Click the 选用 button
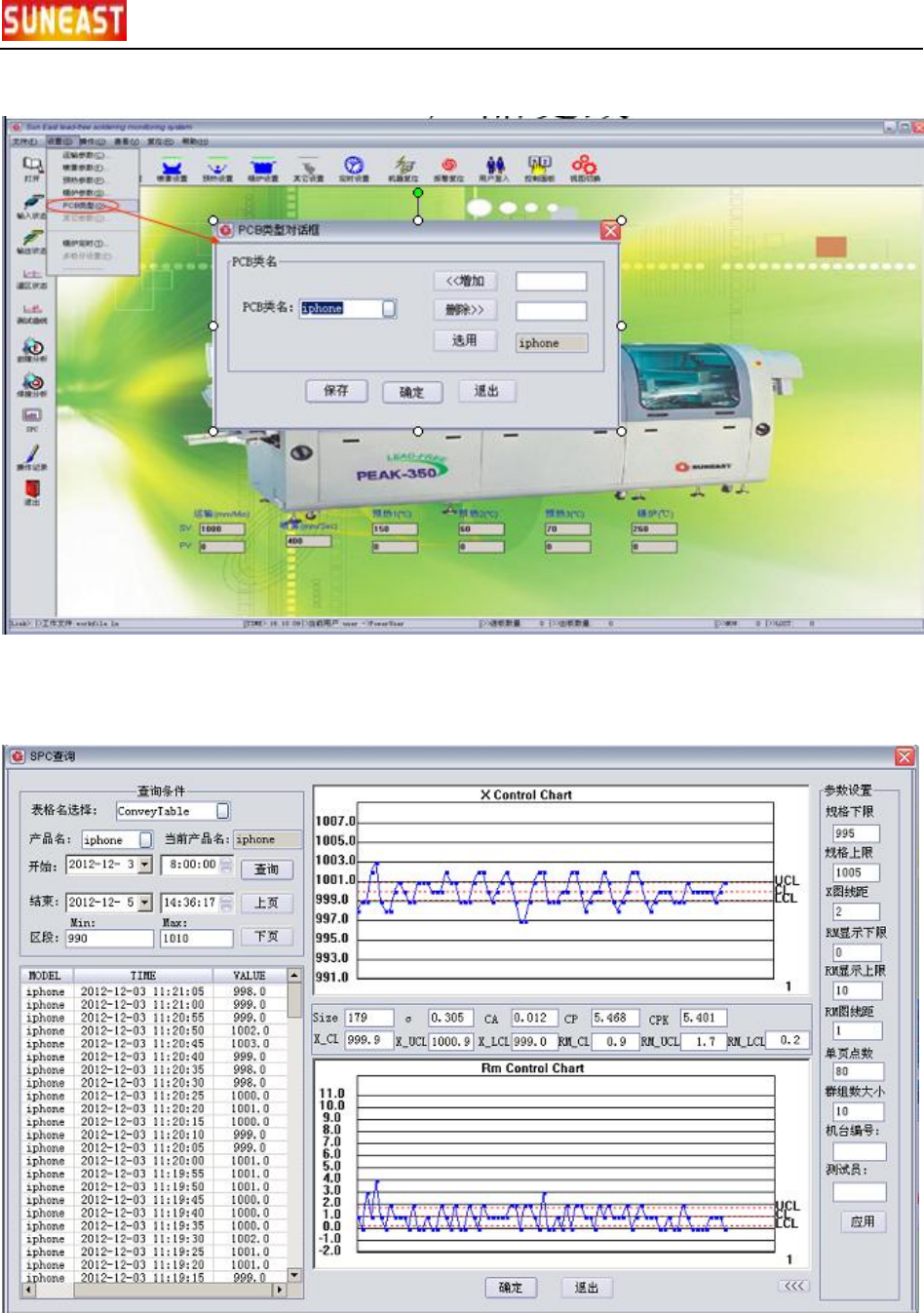 point(465,340)
